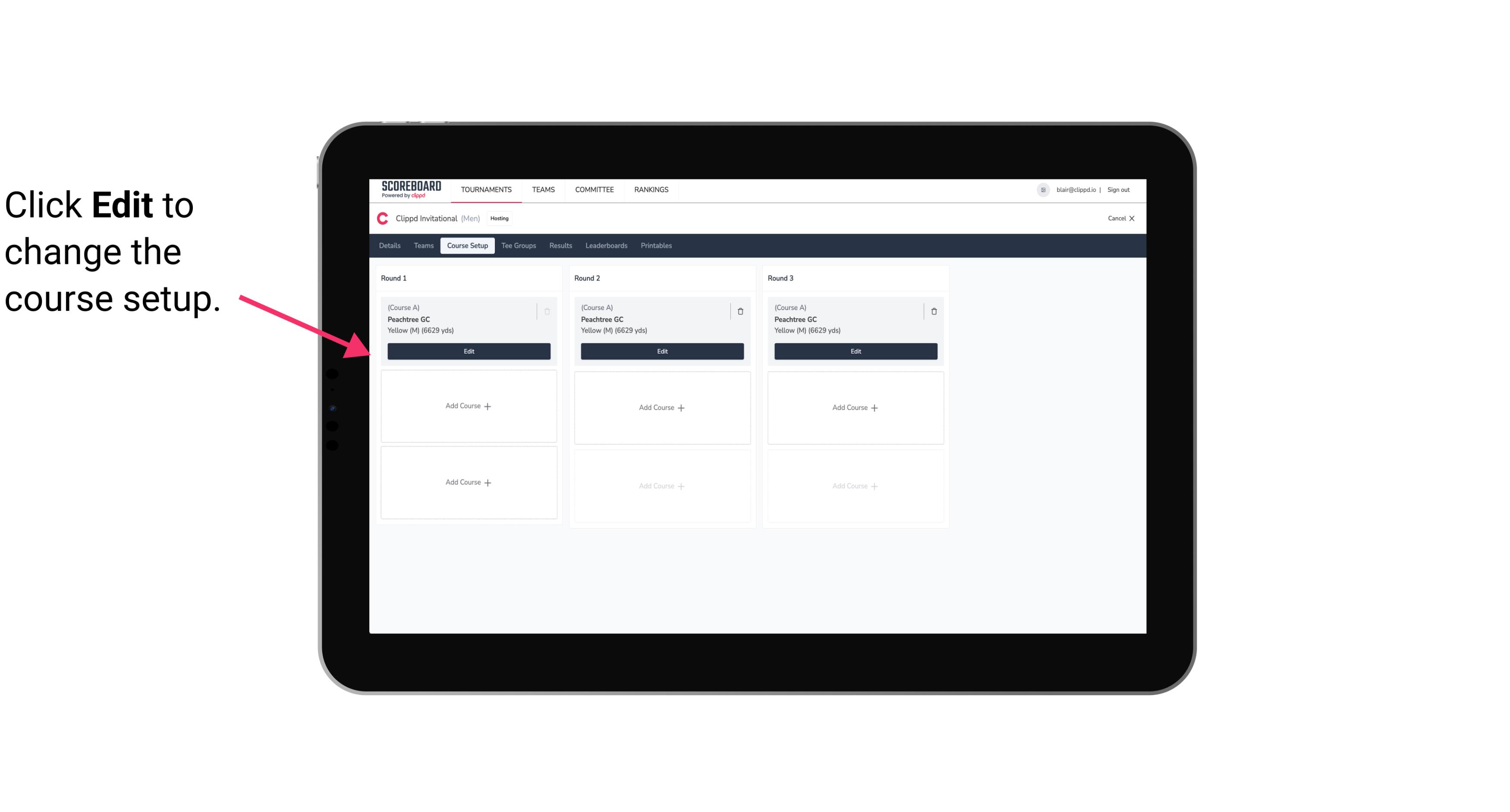1510x812 pixels.
Task: Click Edit button for Round 2 course
Action: 661,350
